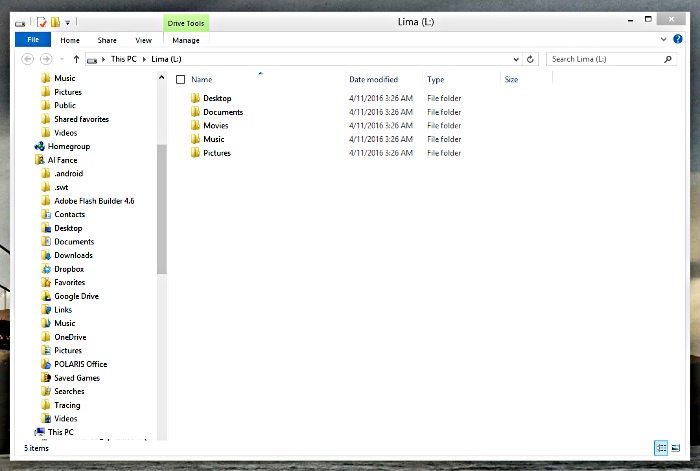Click the navigation pane scrollbar thumb
700x471 pixels.
tap(162, 209)
